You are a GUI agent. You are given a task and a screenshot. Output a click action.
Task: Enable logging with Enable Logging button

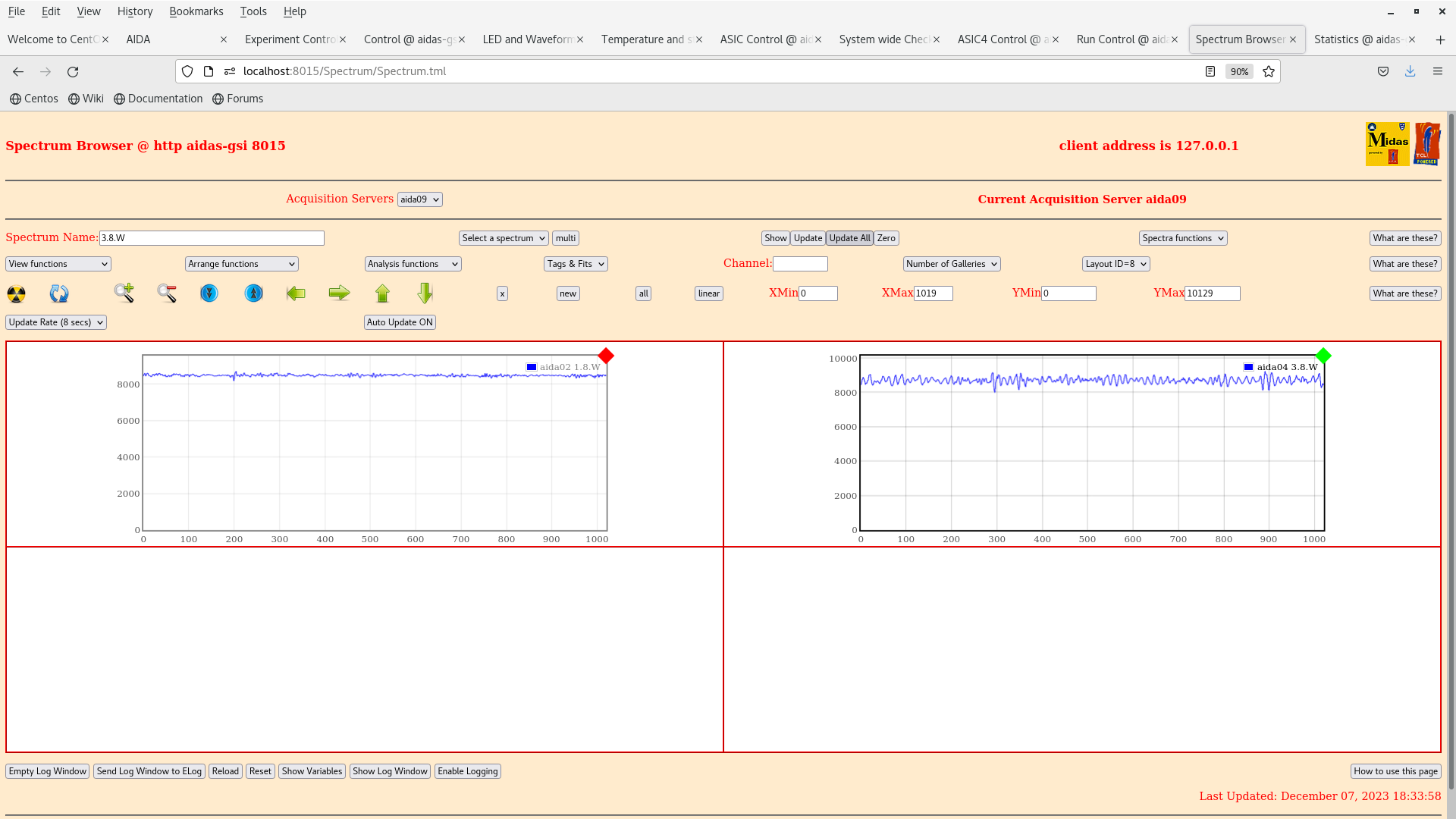tap(467, 771)
